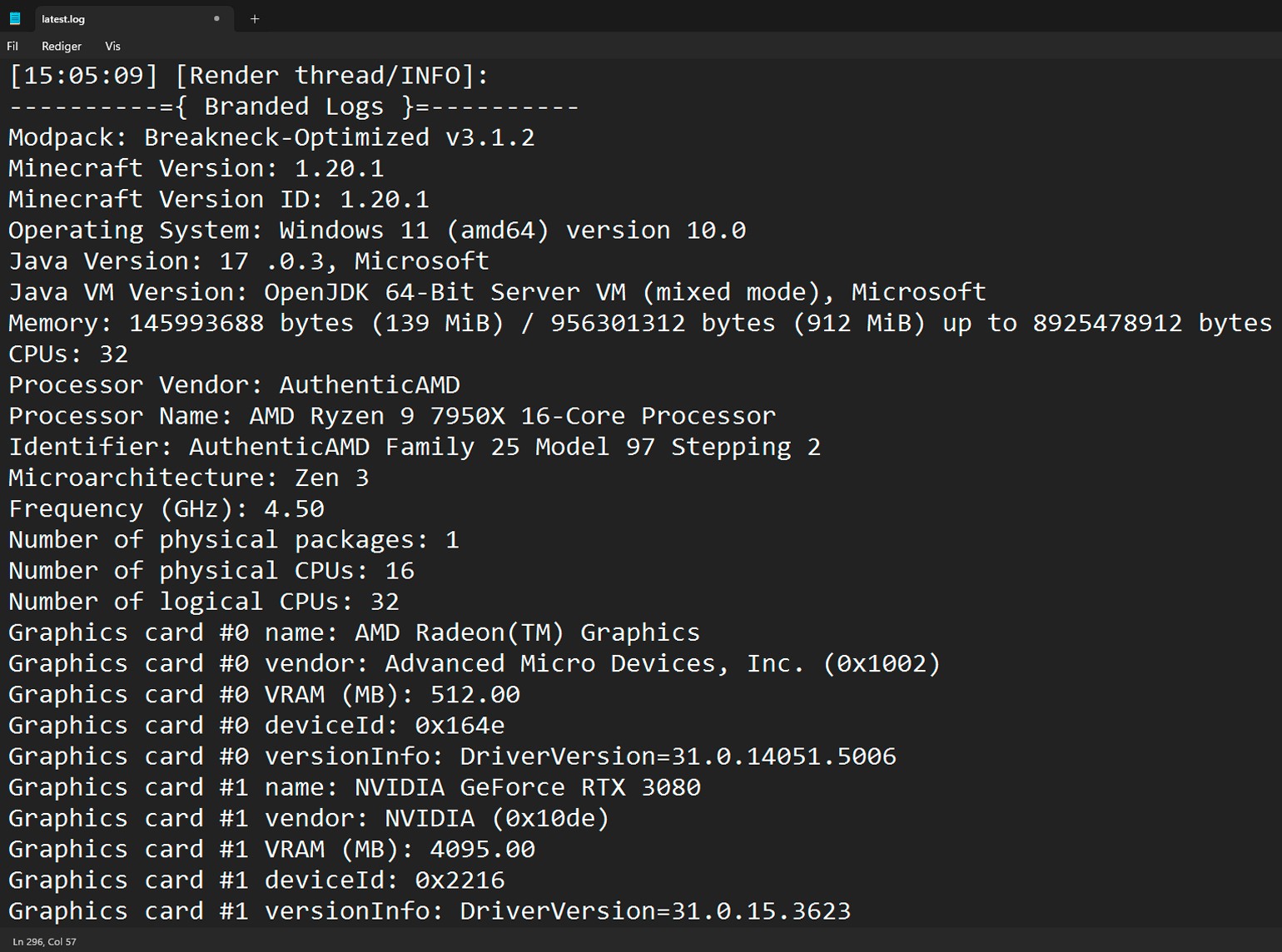Click the Modpack Breakneck-Optimized v3.1.2 line
Screen dimensions: 1282x952
271,138
